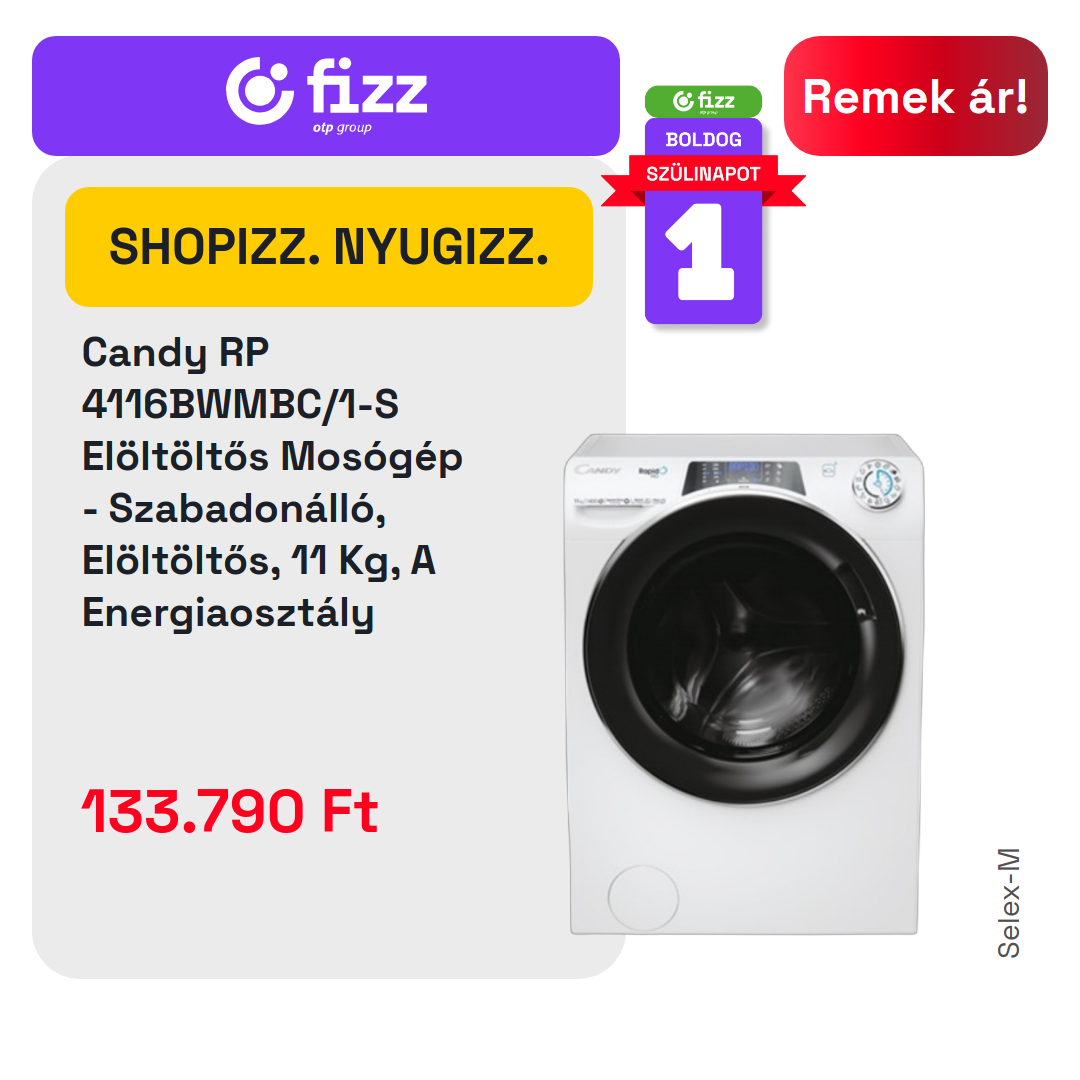This screenshot has height=1080, width=1080.
Task: Click the otp group text under fizz
Action: tap(342, 128)
